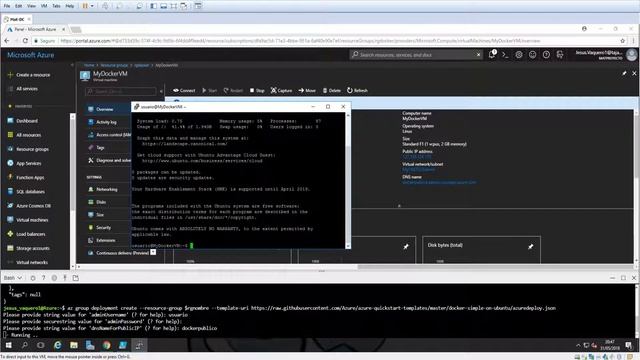Open VMware Edit menu
The width and height of the screenshot is (640, 360).
click(x=19, y=6)
